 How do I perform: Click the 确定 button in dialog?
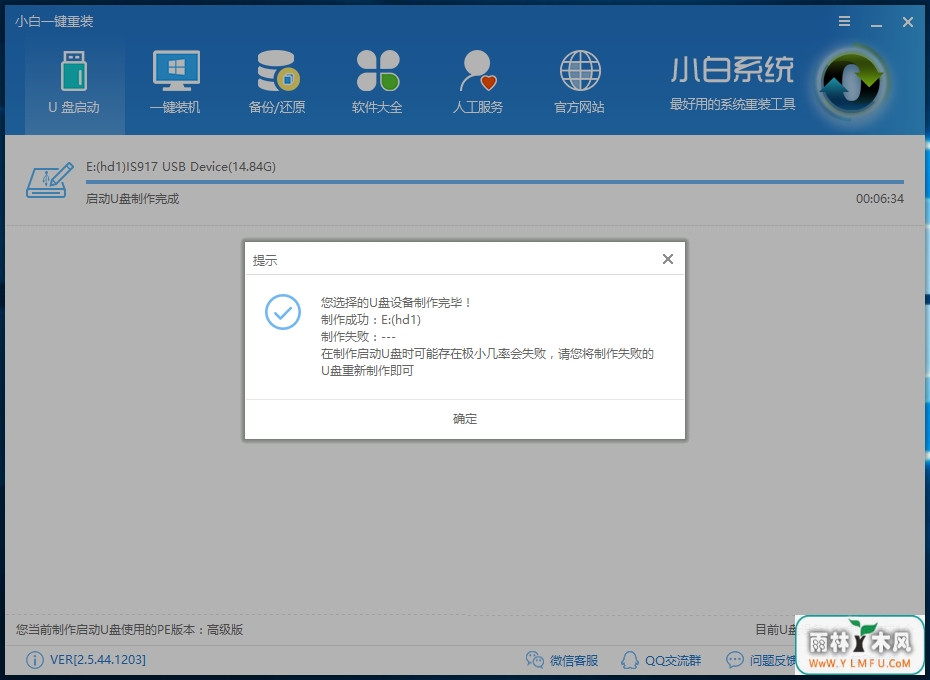465,419
